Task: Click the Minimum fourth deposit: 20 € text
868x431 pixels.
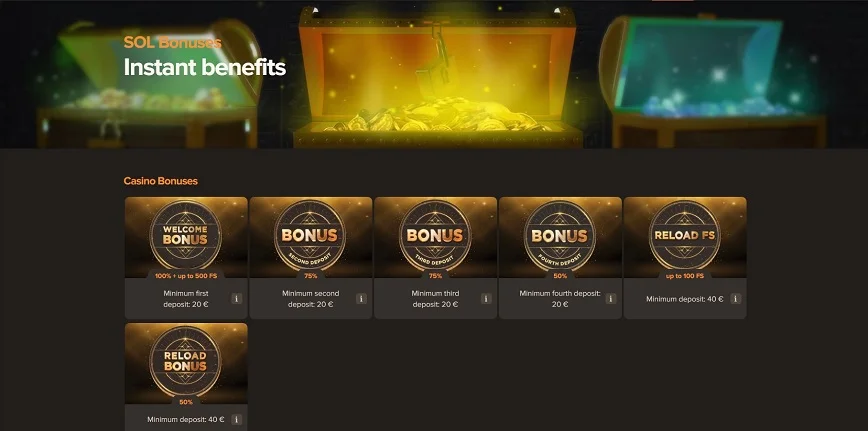Action: click(560, 299)
